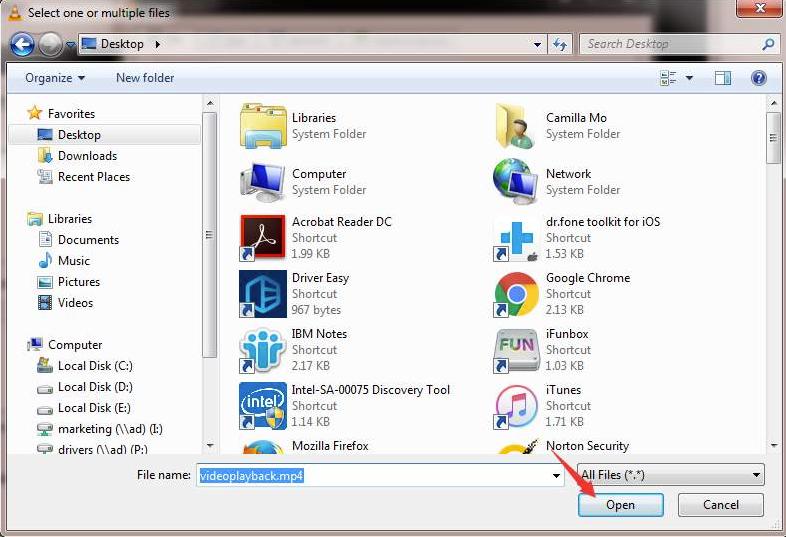Screen dimensions: 786x537
Task: Toggle the preview pane icon
Action: tap(722, 78)
